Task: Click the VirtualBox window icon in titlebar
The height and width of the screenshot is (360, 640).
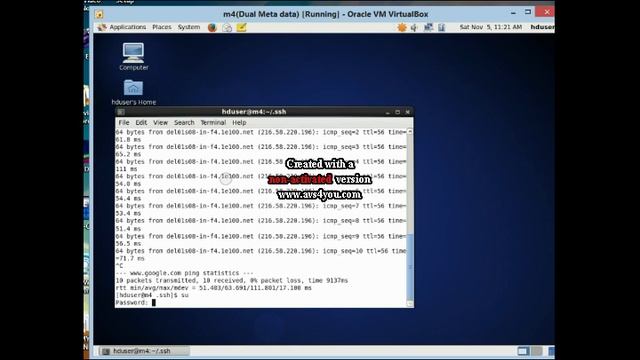Action: pos(99,14)
